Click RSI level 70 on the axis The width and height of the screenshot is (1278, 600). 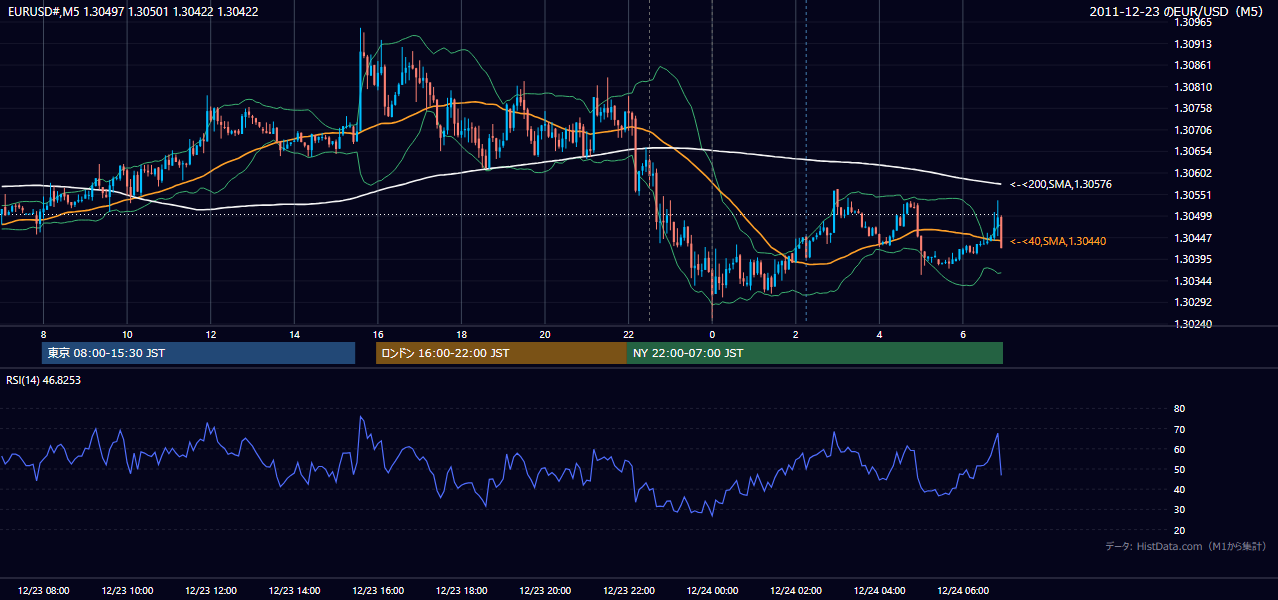point(1179,429)
